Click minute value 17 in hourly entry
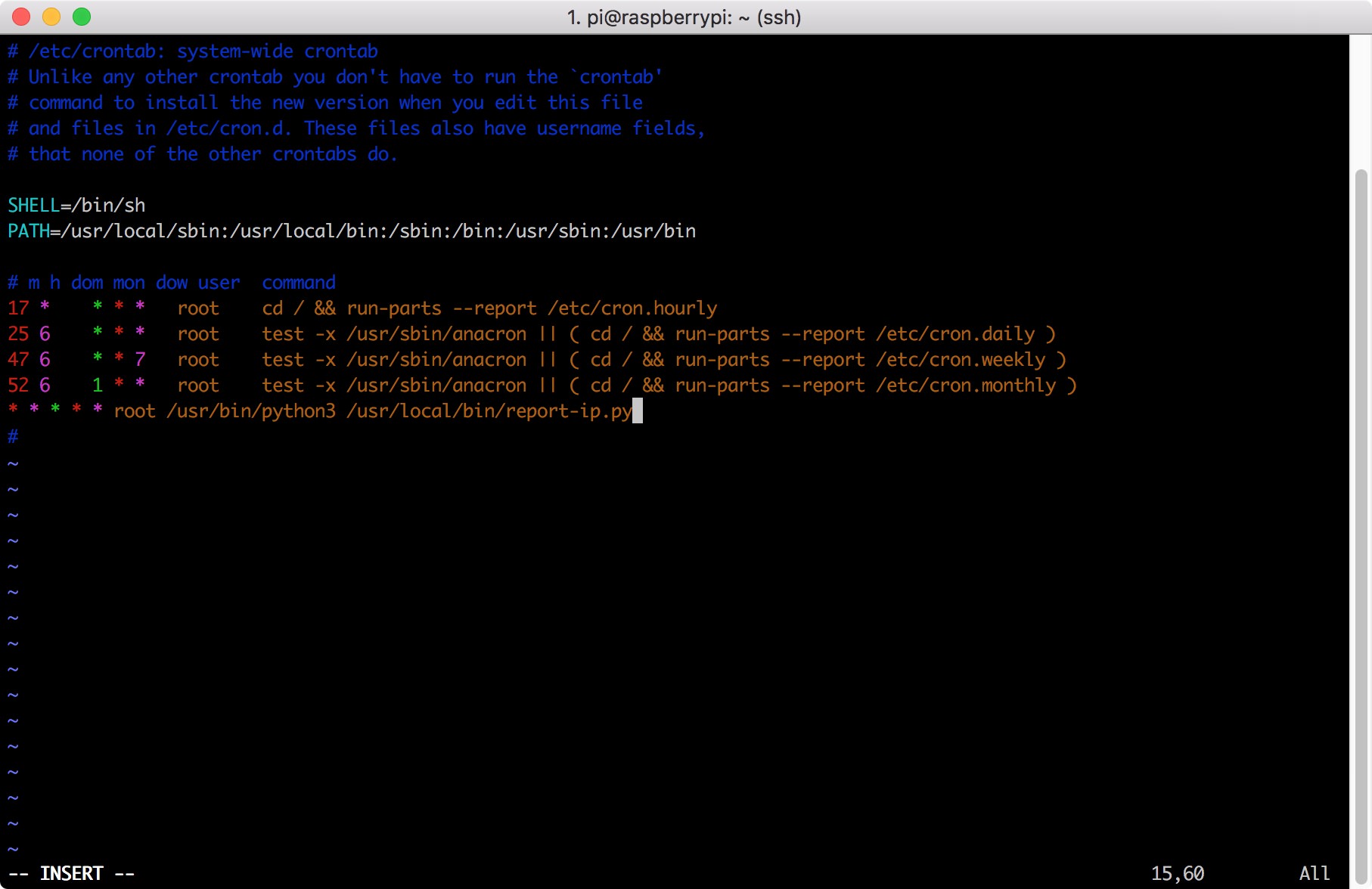This screenshot has height=889, width=1372. (18, 308)
